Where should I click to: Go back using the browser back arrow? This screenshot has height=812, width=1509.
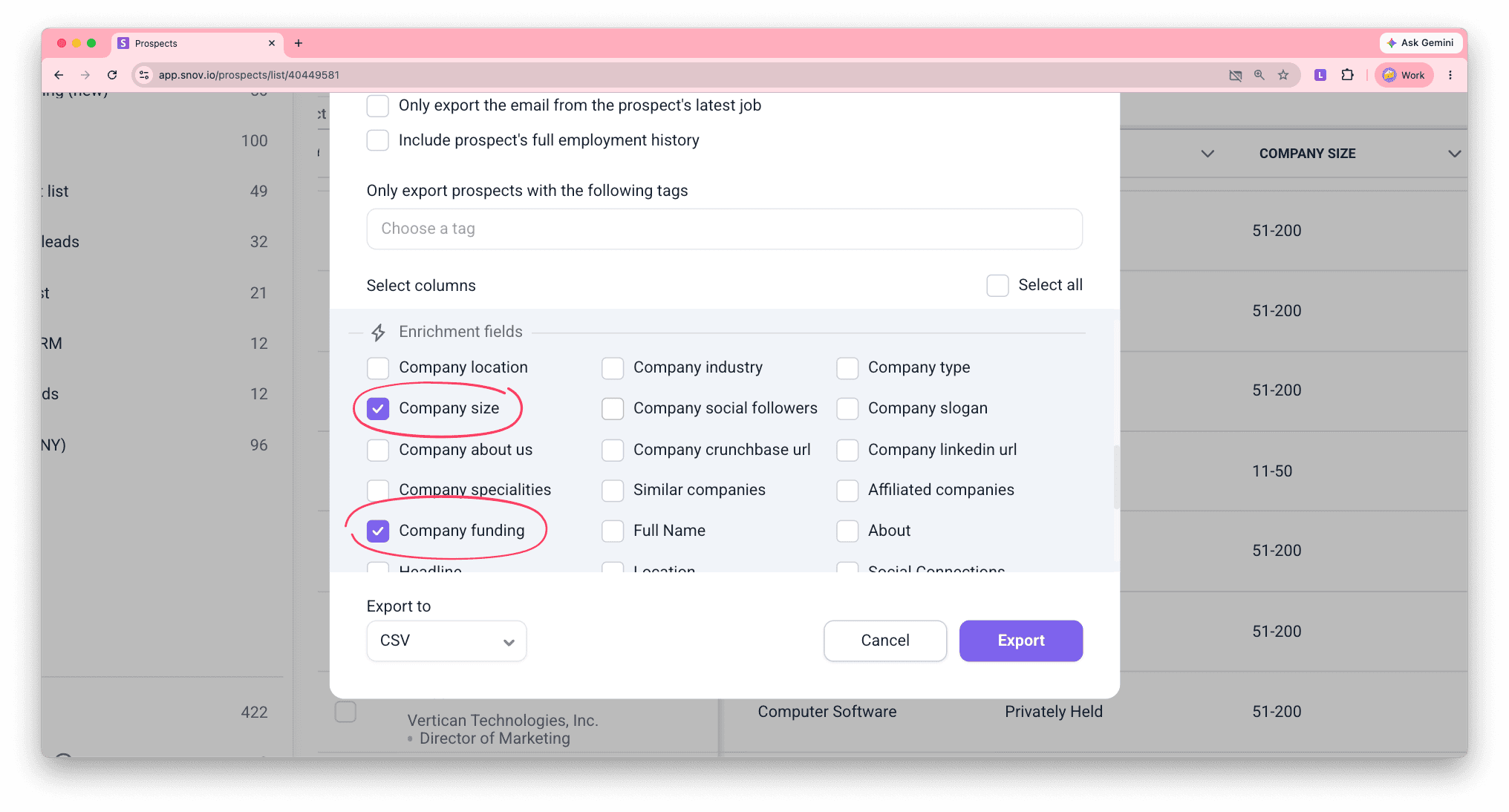[59, 75]
